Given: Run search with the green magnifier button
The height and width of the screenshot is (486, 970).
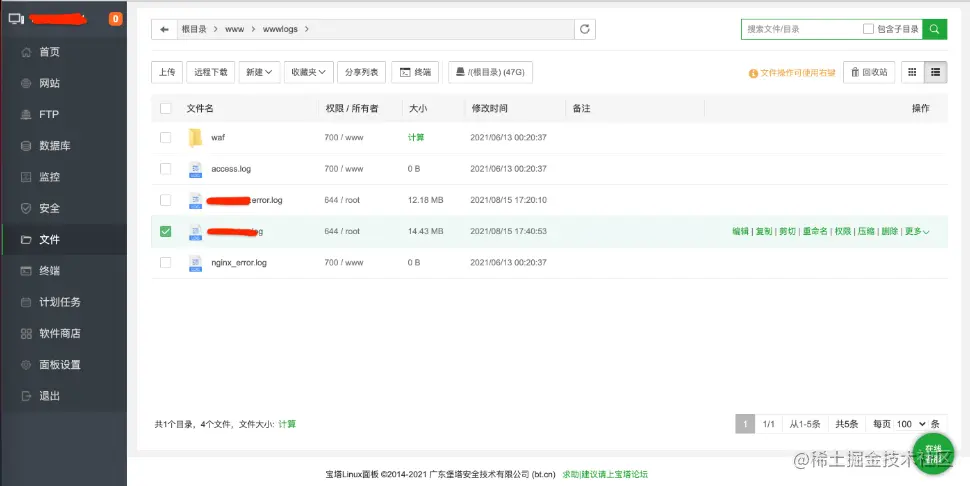Looking at the screenshot, I should click(x=934, y=29).
